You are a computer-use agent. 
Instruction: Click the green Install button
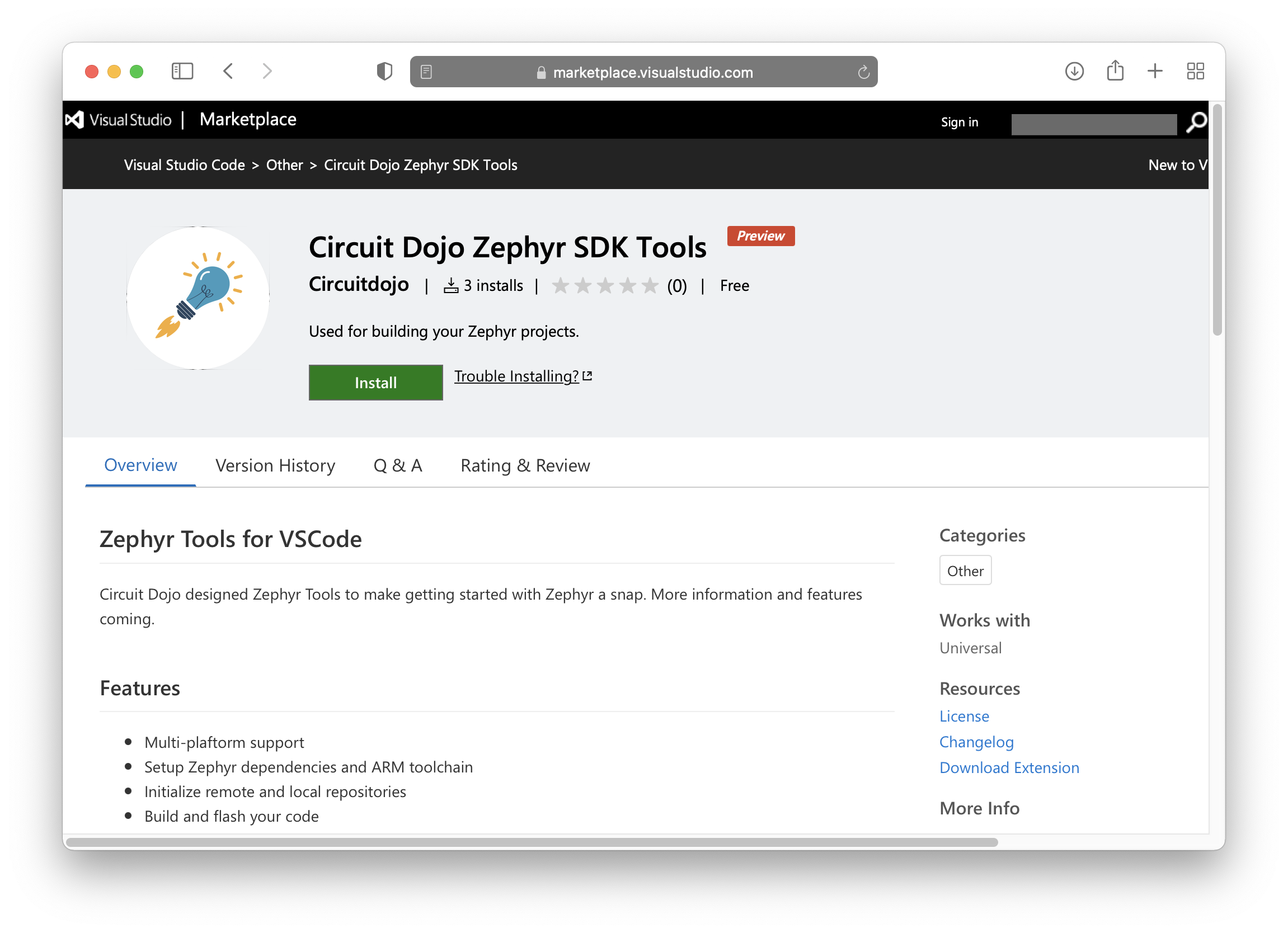point(375,383)
